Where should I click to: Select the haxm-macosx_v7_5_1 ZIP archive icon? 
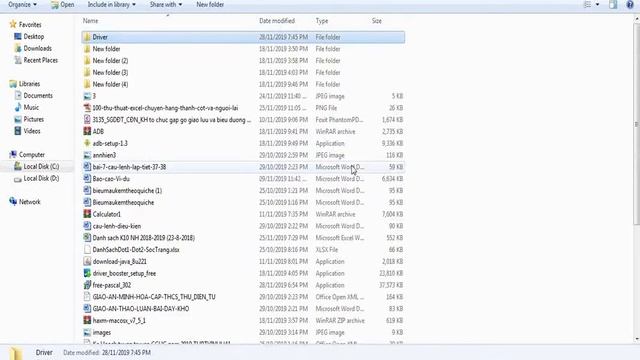(x=87, y=321)
